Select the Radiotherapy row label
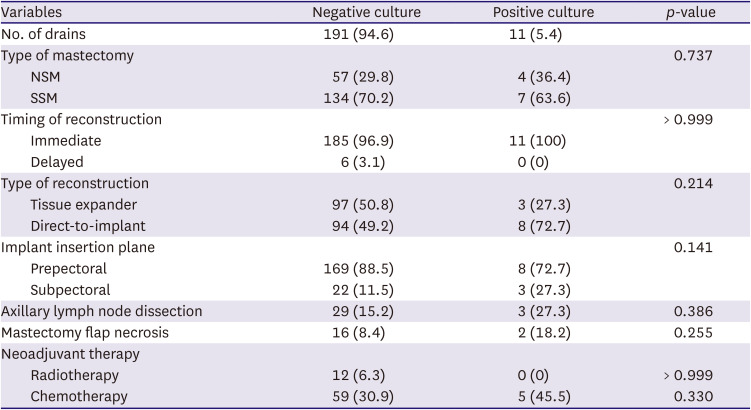Image resolution: width=751 pixels, height=410 pixels. [72, 375]
